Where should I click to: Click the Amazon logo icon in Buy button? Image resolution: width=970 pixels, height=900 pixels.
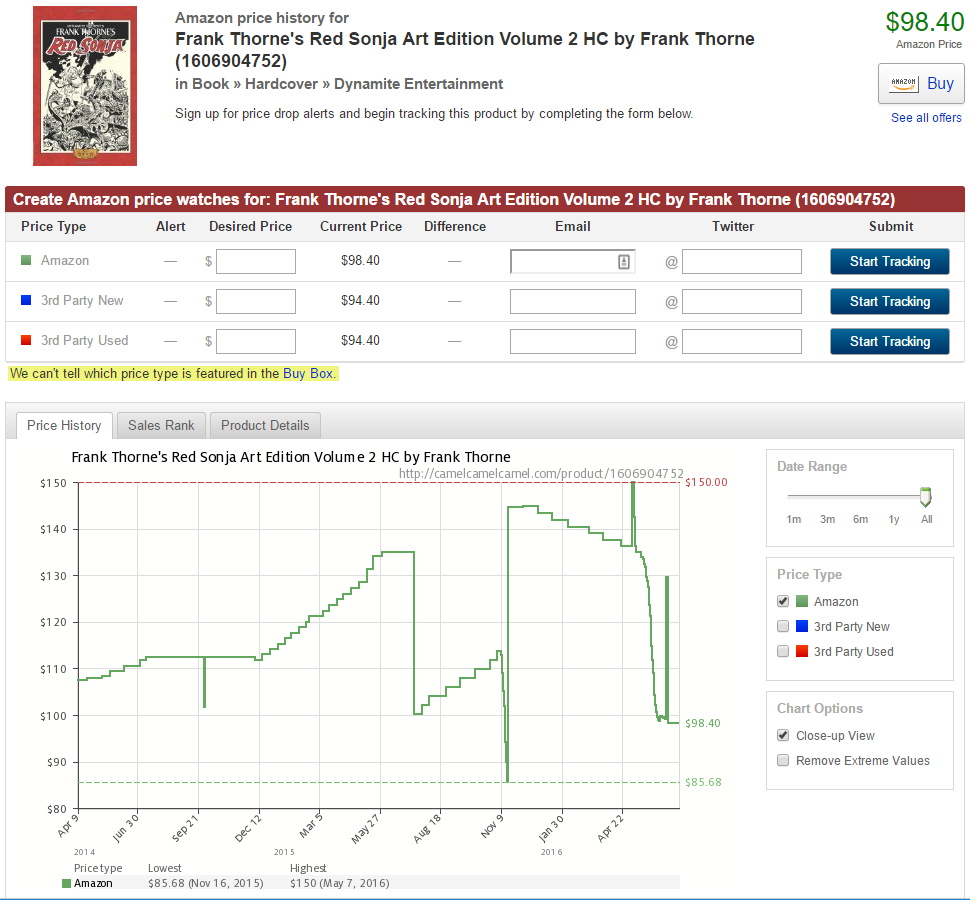point(903,84)
